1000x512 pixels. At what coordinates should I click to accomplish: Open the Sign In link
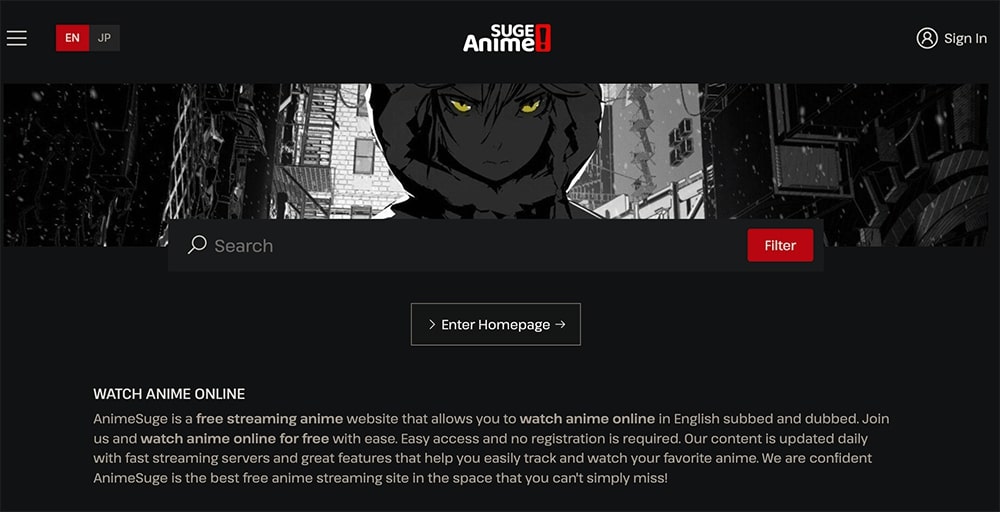point(965,38)
